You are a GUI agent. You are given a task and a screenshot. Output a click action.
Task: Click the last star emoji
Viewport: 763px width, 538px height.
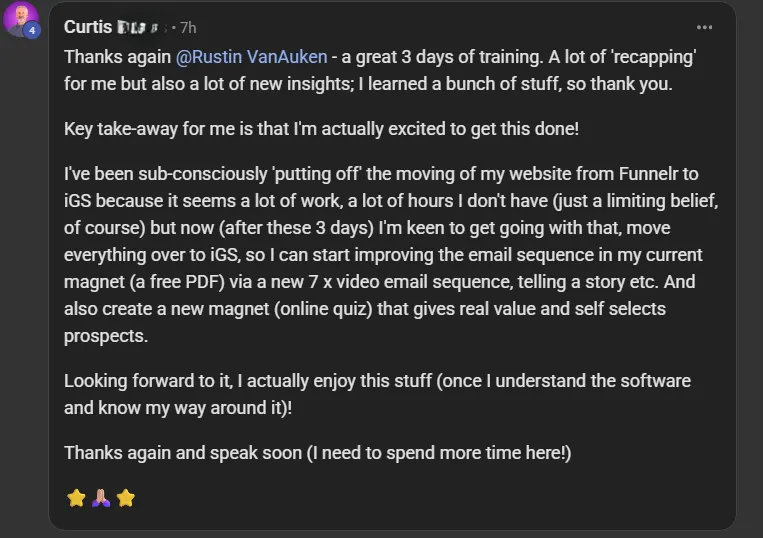click(125, 497)
